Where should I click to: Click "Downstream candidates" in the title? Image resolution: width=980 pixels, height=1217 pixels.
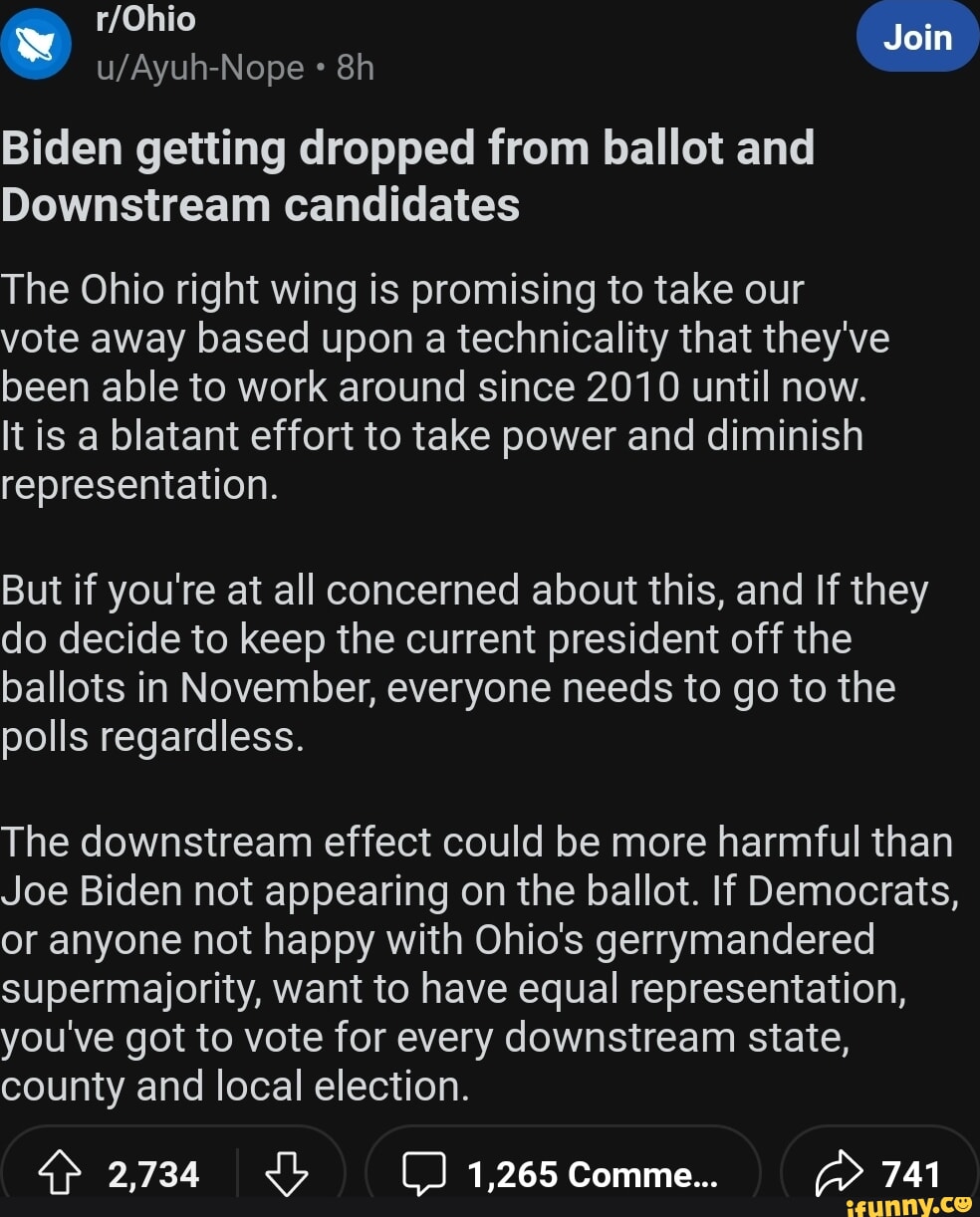pos(261,205)
